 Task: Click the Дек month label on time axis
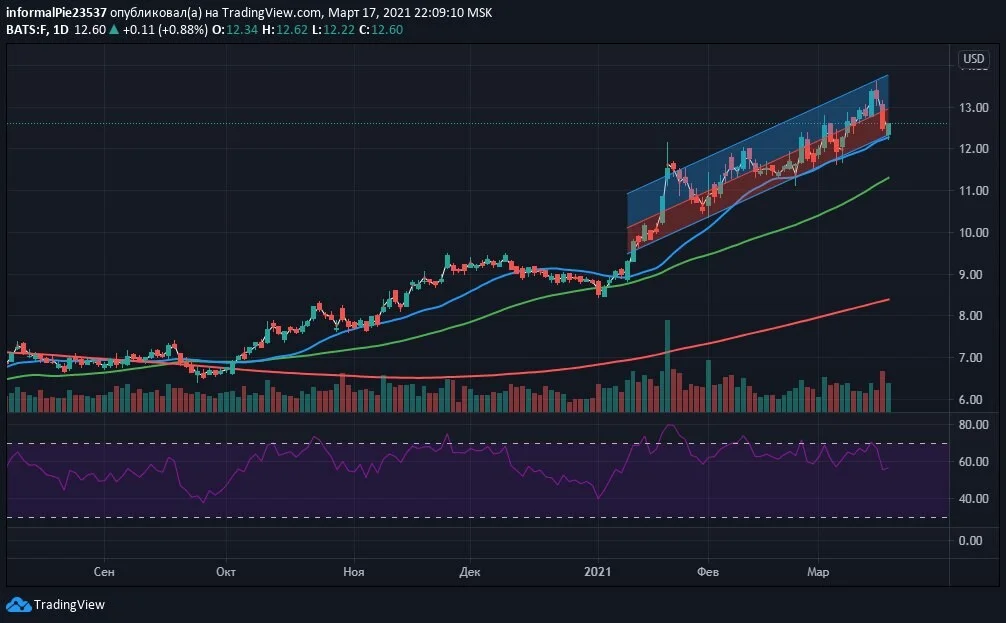pos(470,571)
